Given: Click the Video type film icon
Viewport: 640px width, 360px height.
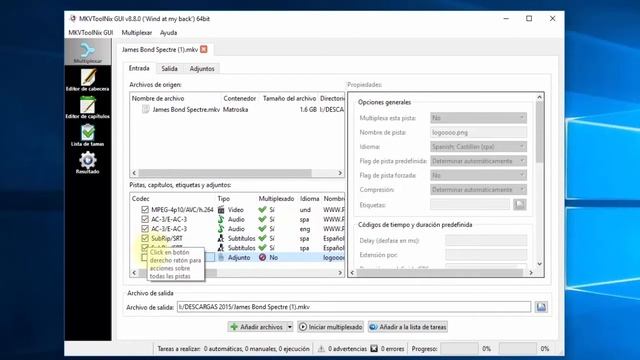Looking at the screenshot, I should (x=221, y=210).
